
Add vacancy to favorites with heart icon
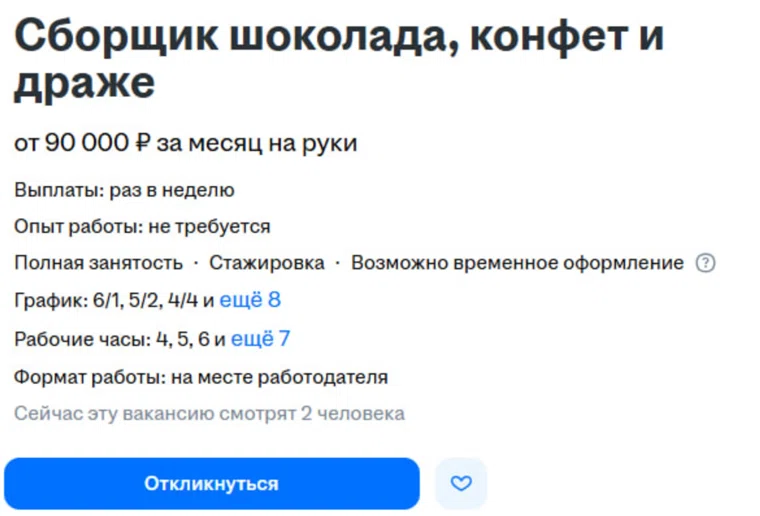(x=461, y=484)
